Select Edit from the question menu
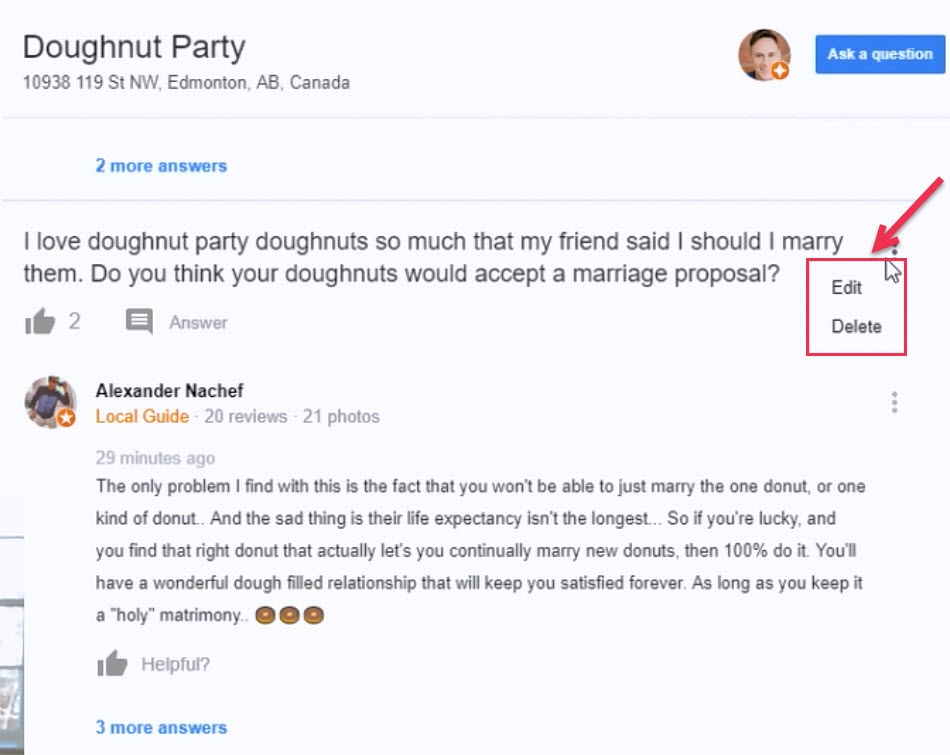950x755 pixels. point(846,288)
